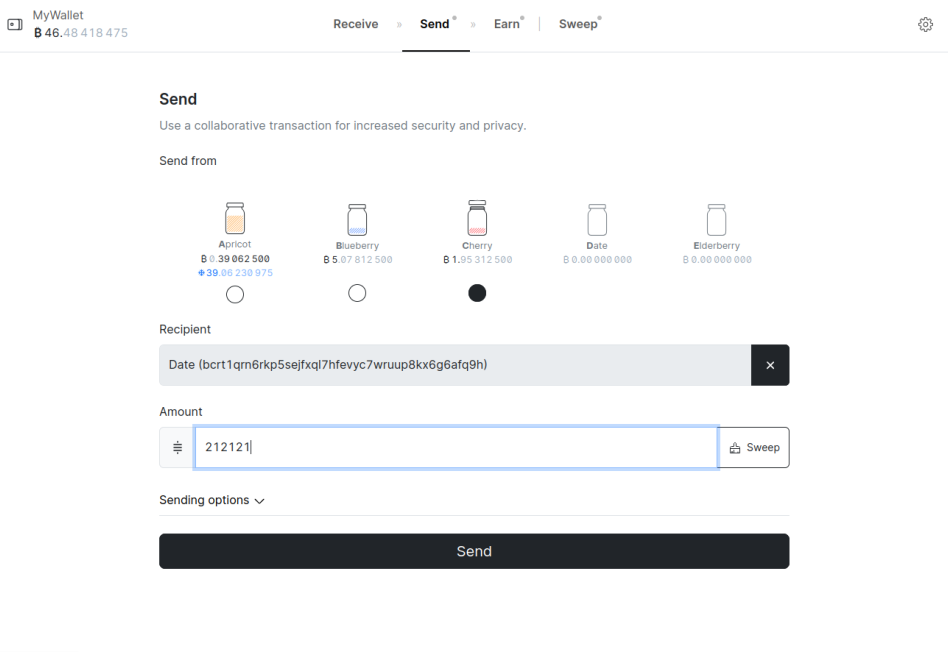Click the wallet icon beside MyWallet
948x652 pixels.
click(x=15, y=24)
